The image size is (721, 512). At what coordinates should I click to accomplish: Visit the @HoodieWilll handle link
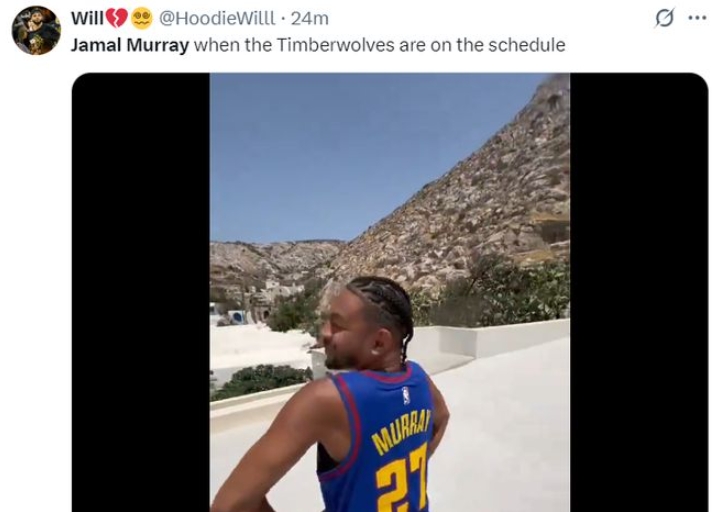click(x=217, y=18)
